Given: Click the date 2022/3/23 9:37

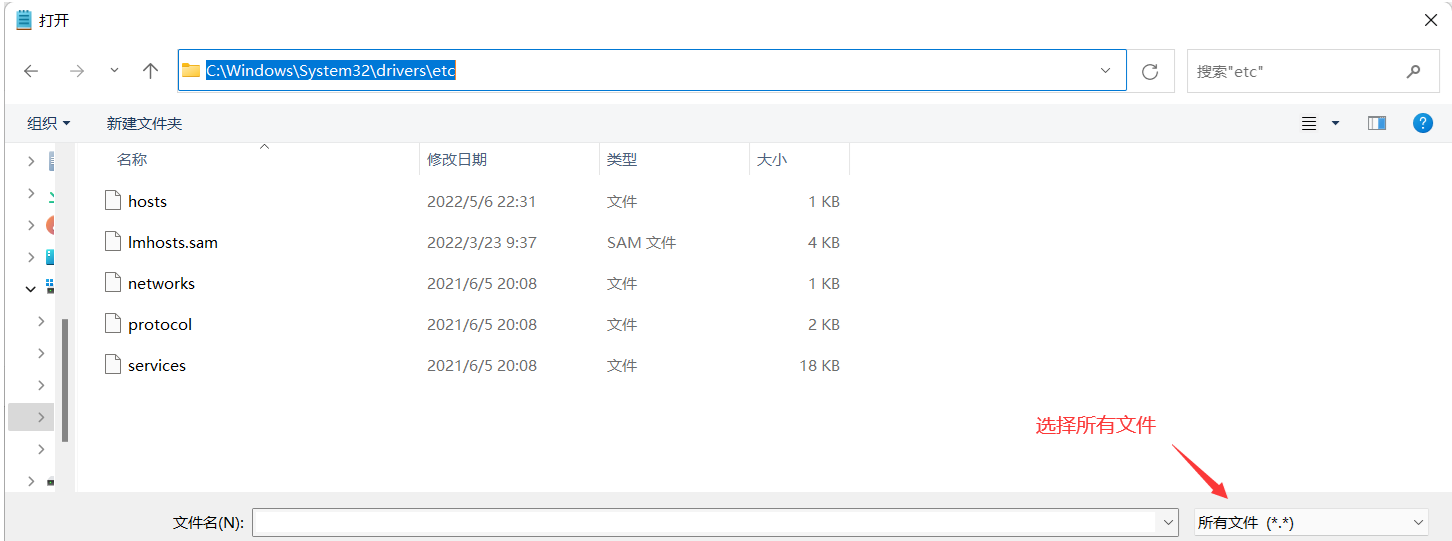Looking at the screenshot, I should (x=482, y=242).
